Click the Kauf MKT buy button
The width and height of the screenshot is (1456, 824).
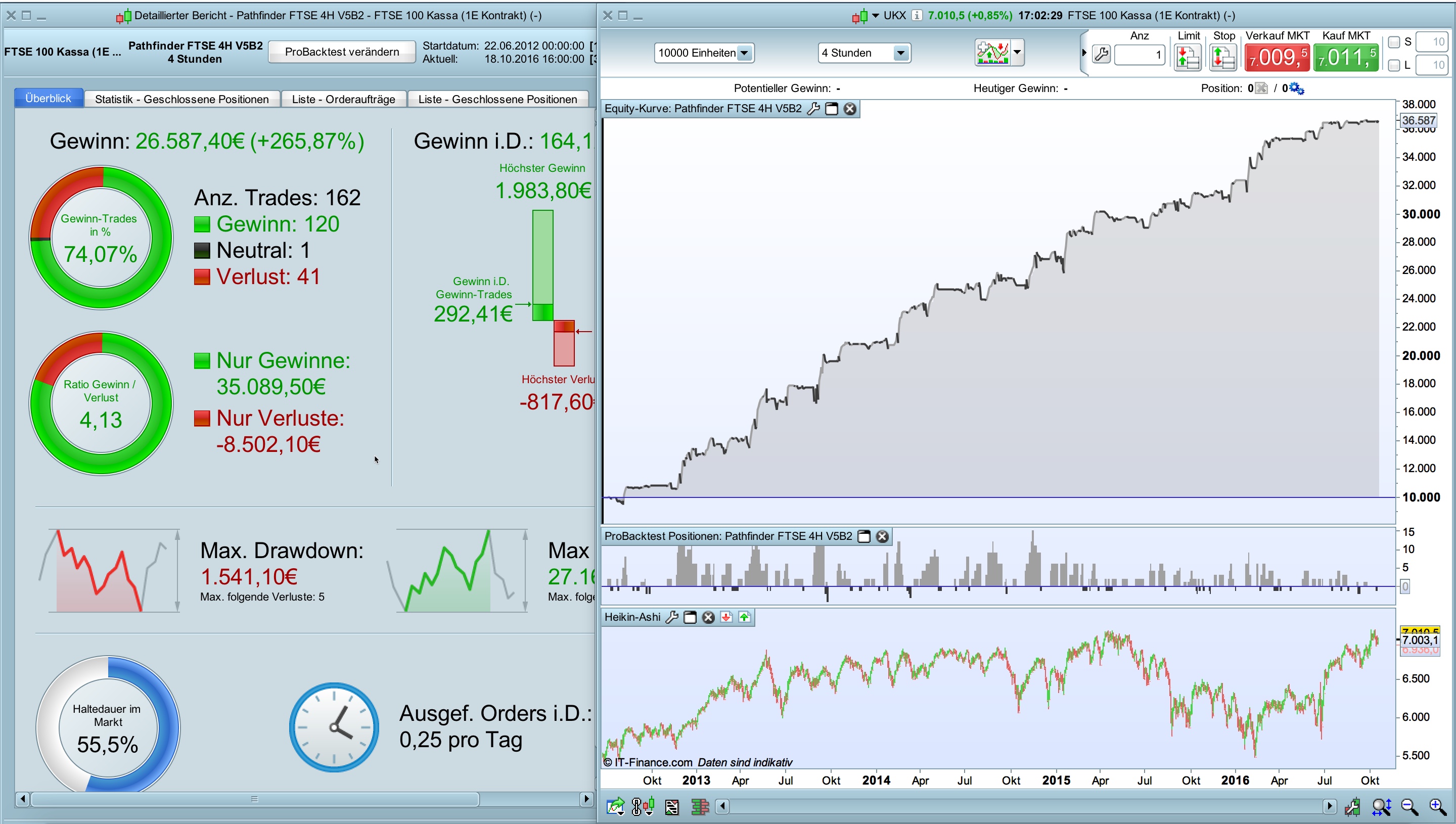coord(1345,57)
